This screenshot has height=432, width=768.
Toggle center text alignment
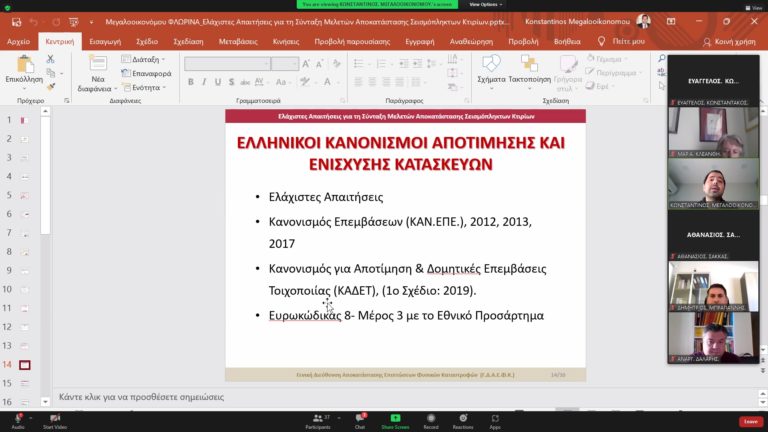[x=372, y=82]
